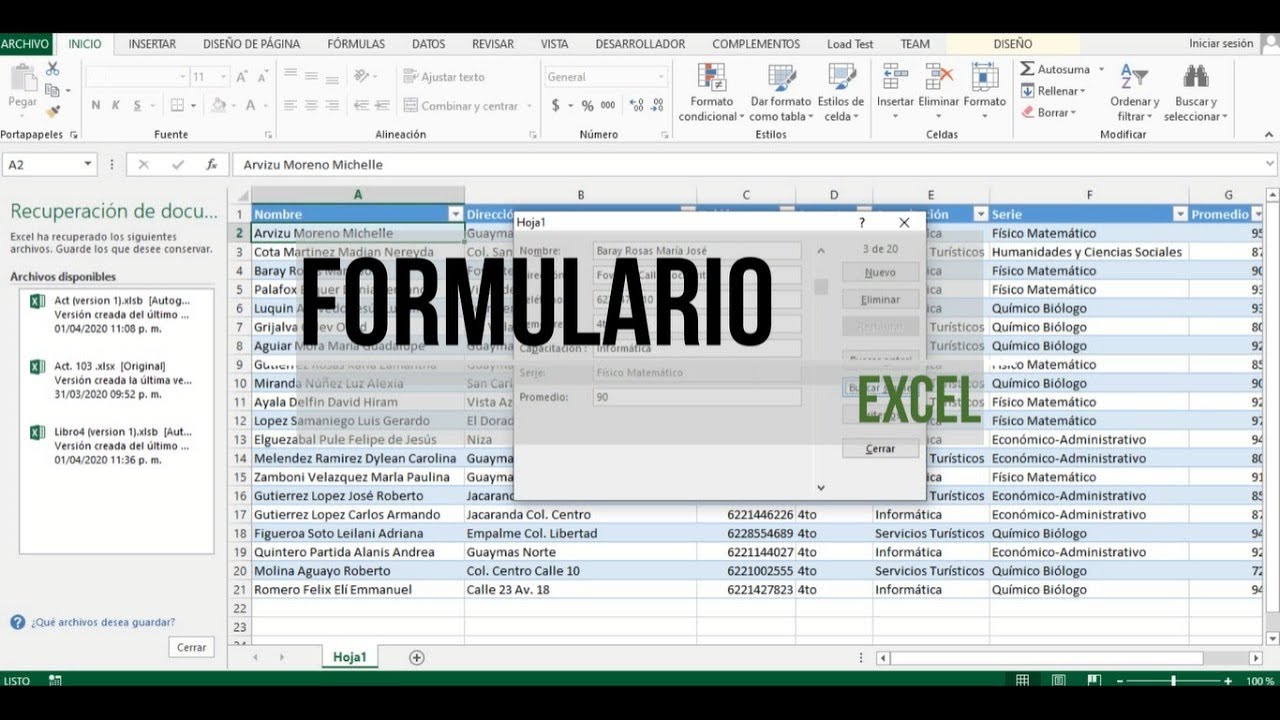Open the Name Box dropdown
1280x720 pixels.
[88, 165]
